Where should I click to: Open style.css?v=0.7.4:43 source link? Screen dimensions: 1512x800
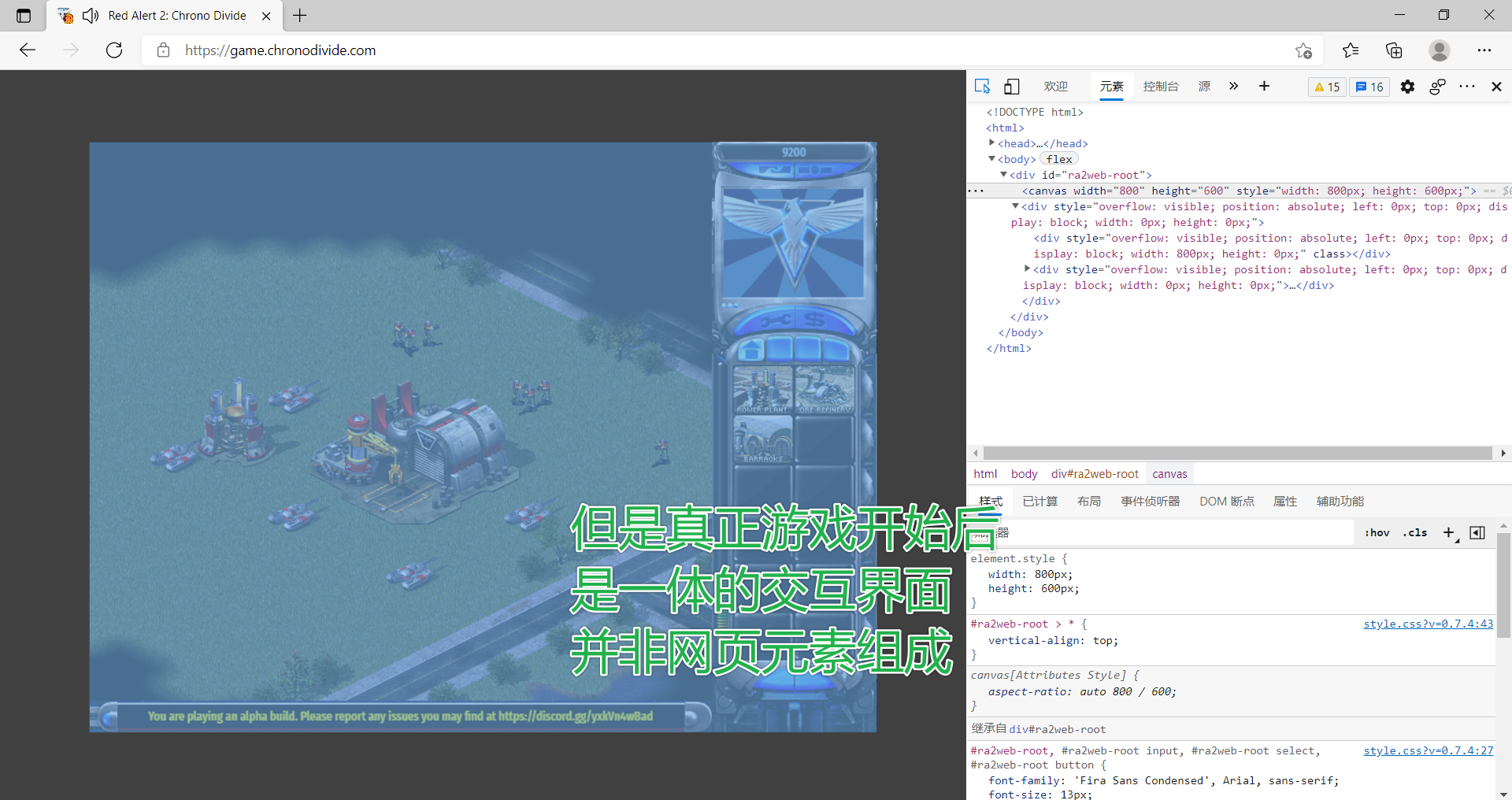tap(1428, 624)
